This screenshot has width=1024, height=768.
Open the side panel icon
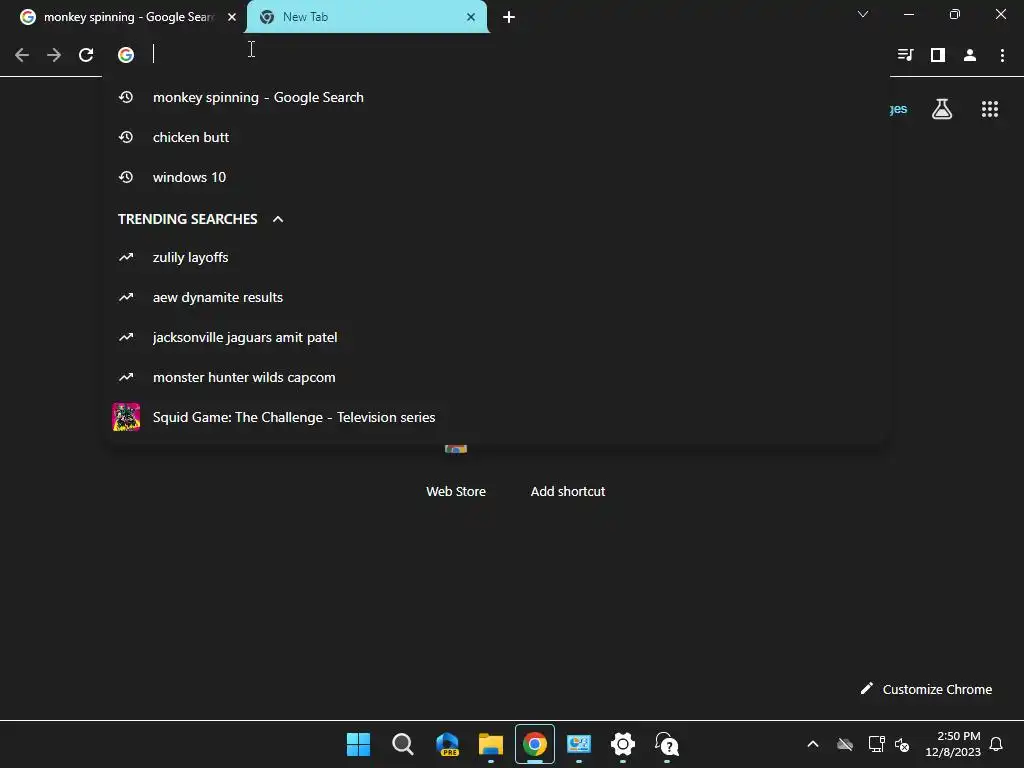[x=938, y=55]
